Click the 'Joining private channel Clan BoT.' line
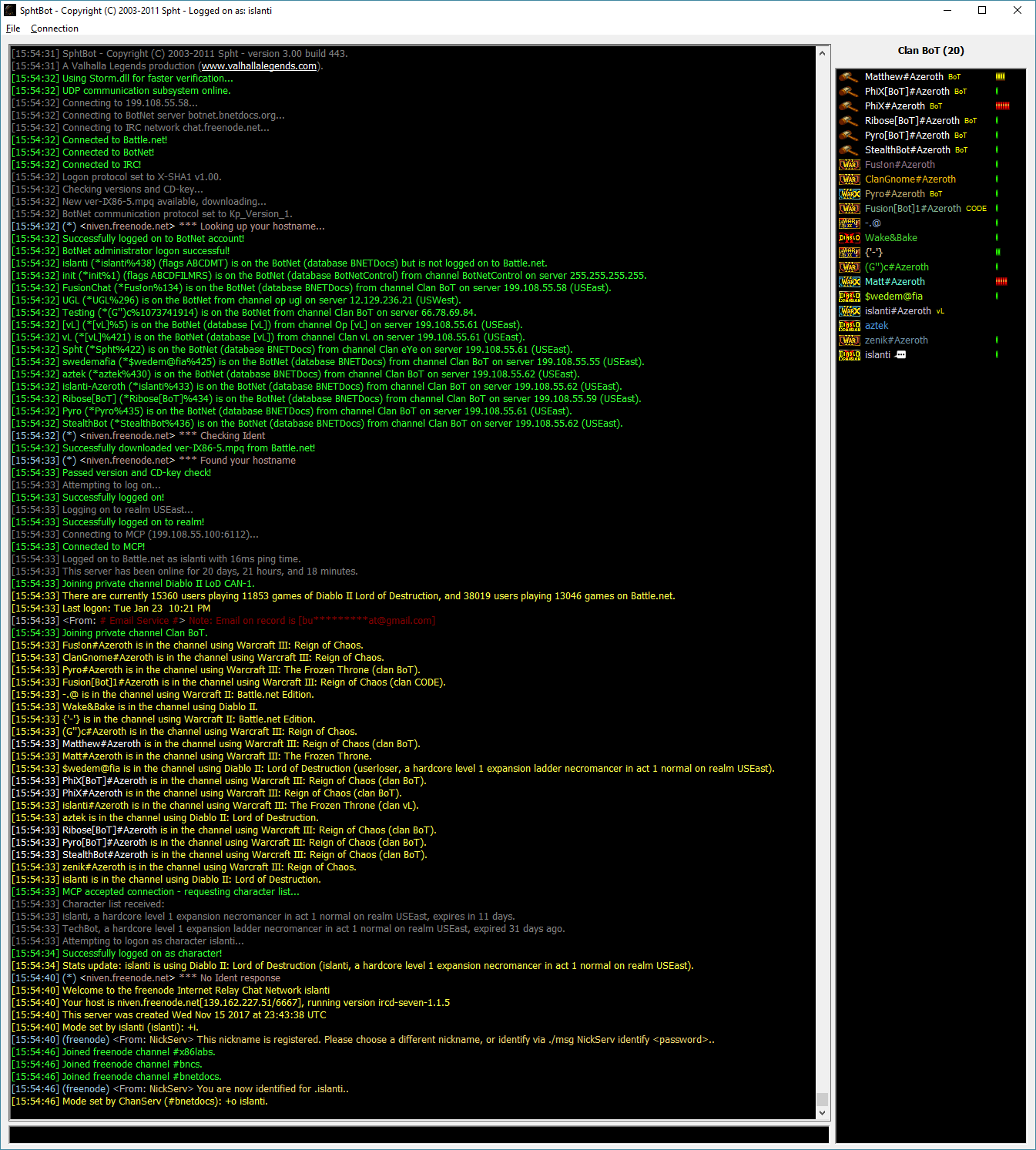This screenshot has width=1036, height=1150. coord(110,633)
